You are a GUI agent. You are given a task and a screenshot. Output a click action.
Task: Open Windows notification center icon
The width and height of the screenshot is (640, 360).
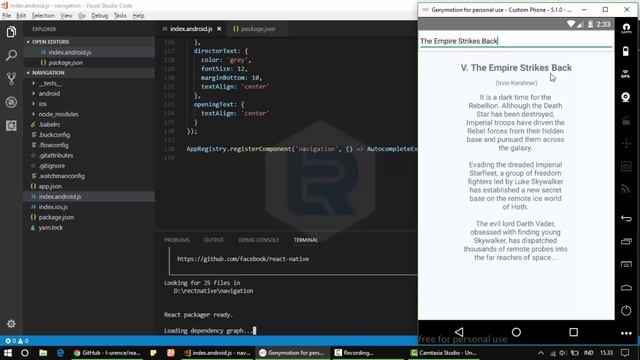pos(625,353)
